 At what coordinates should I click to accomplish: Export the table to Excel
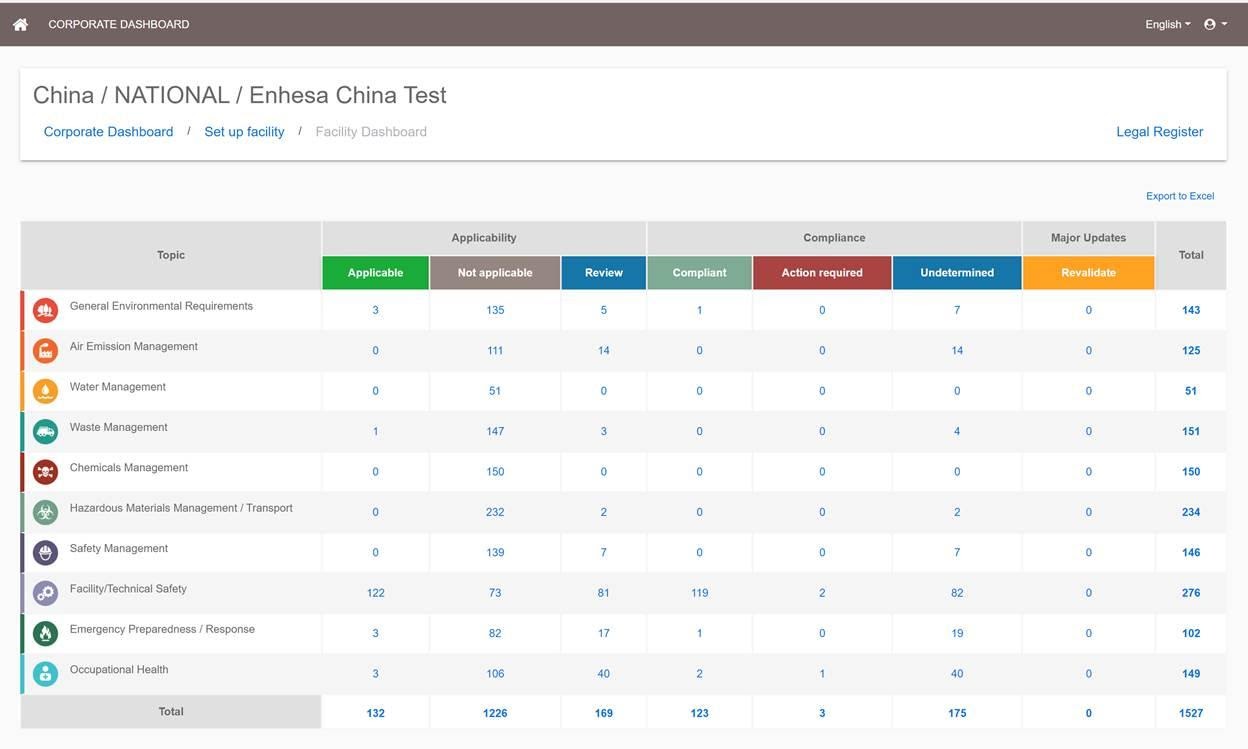[x=1180, y=196]
